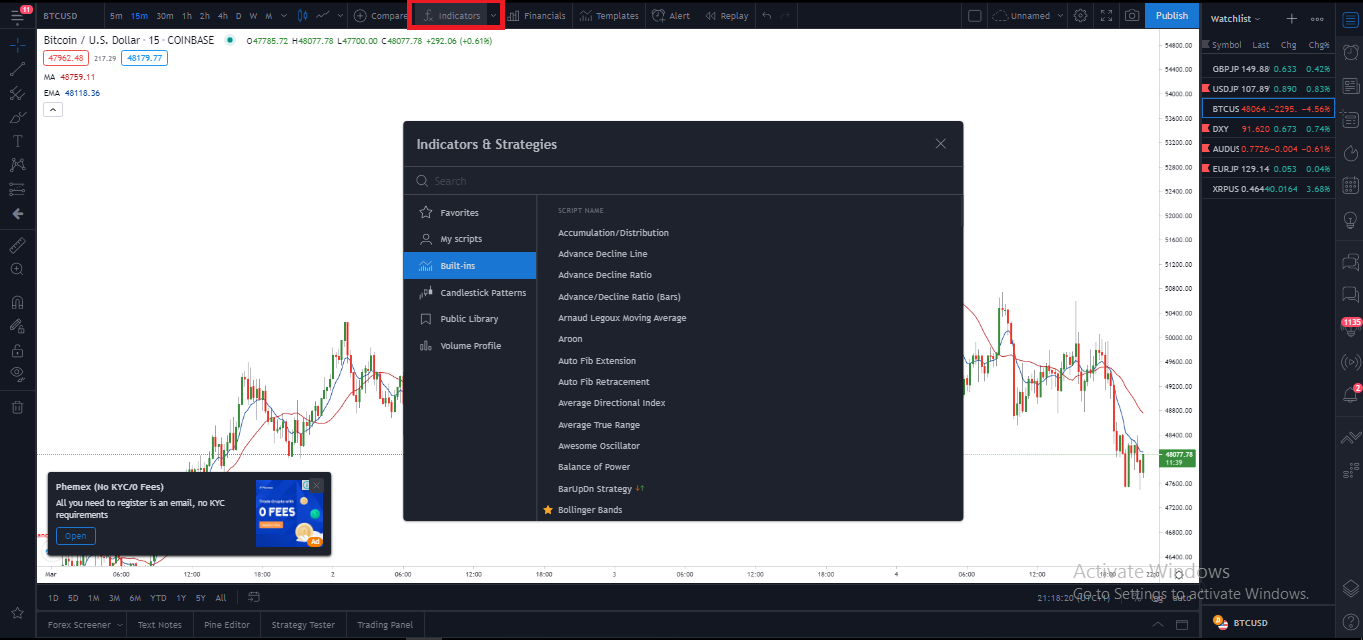This screenshot has height=640, width=1363.
Task: Close the Indicators & Strategies dialog
Action: [x=940, y=144]
